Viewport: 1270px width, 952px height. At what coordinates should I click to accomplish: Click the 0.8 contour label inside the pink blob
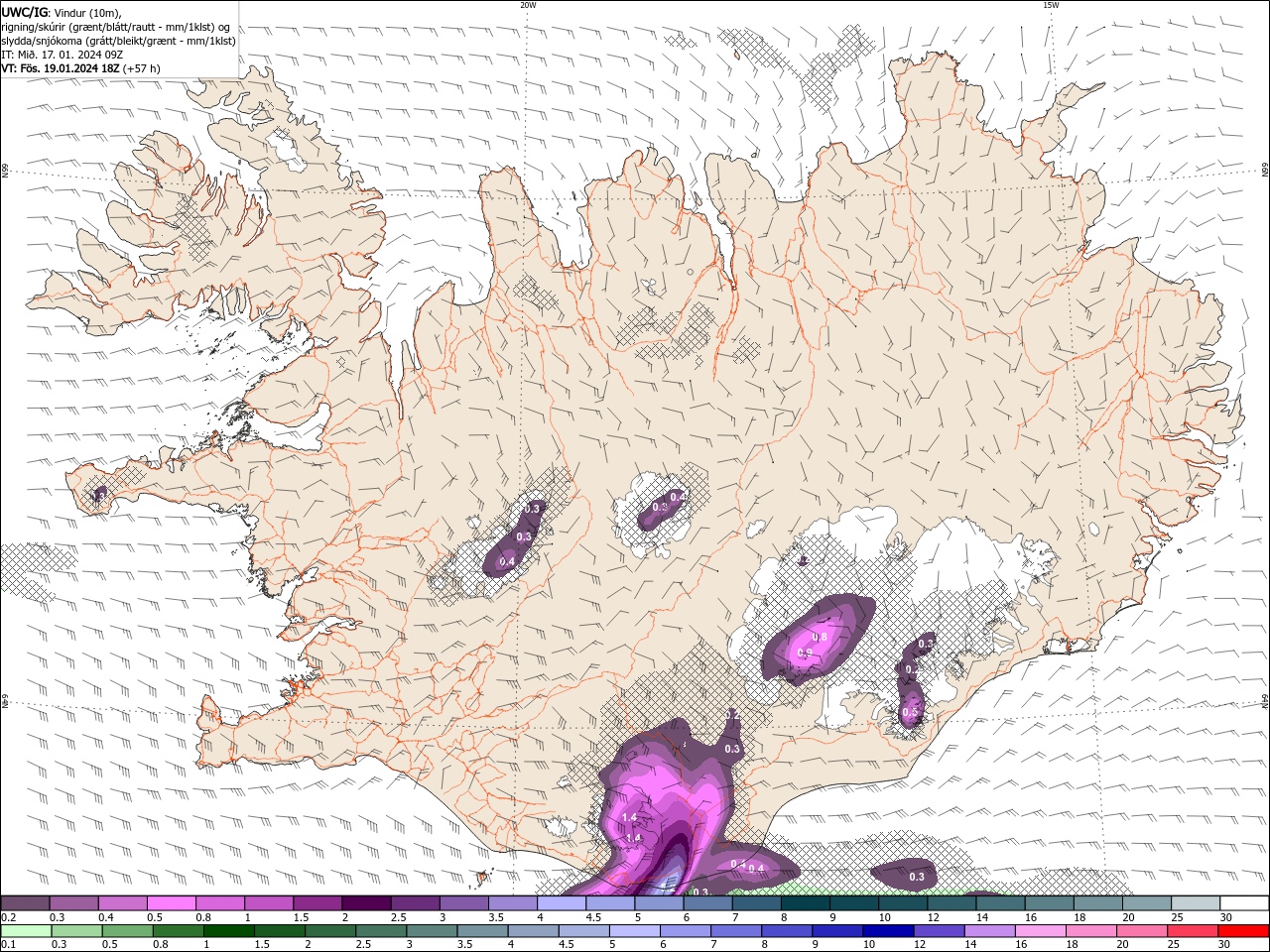coord(820,637)
